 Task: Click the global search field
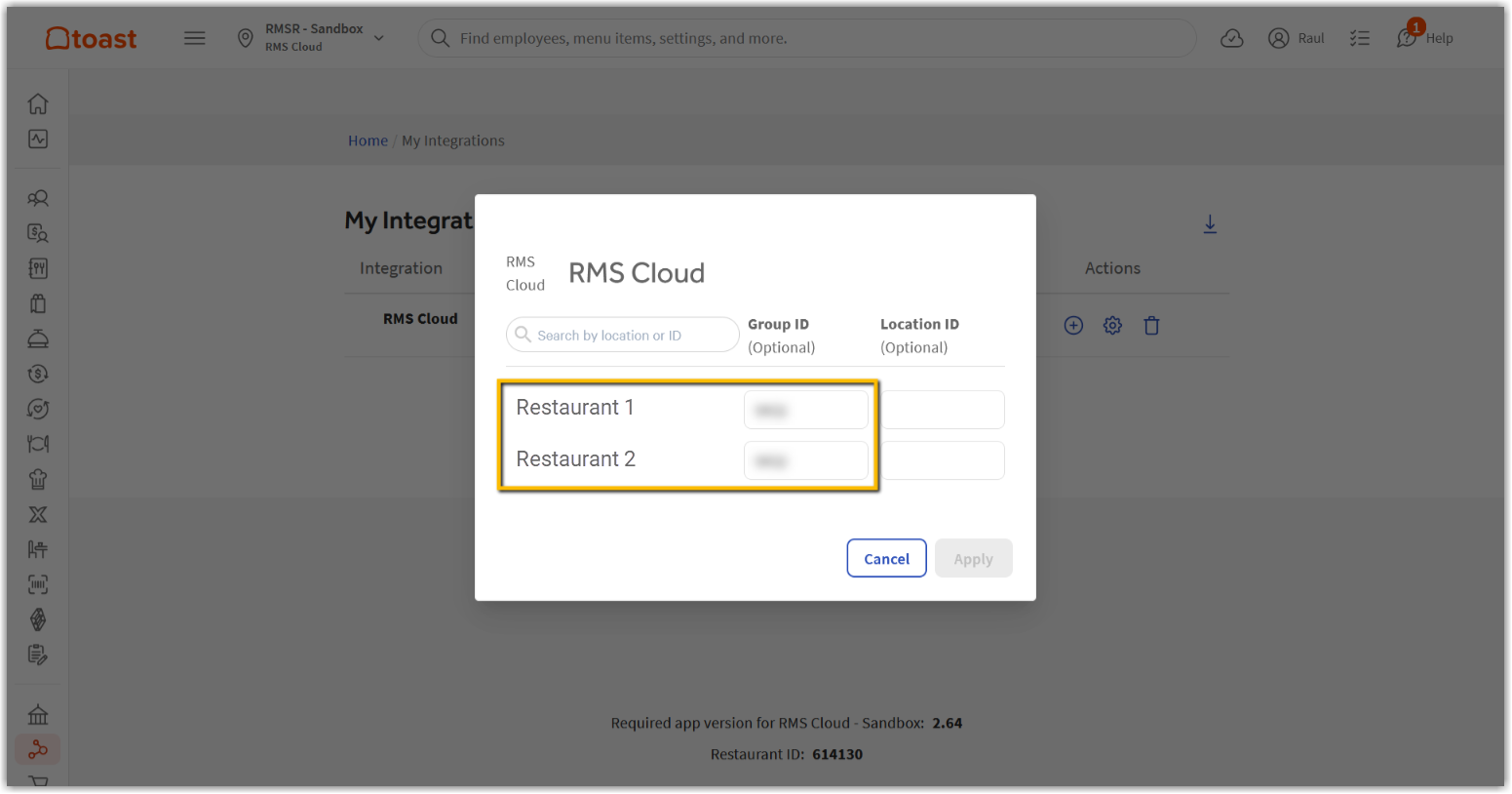807,38
